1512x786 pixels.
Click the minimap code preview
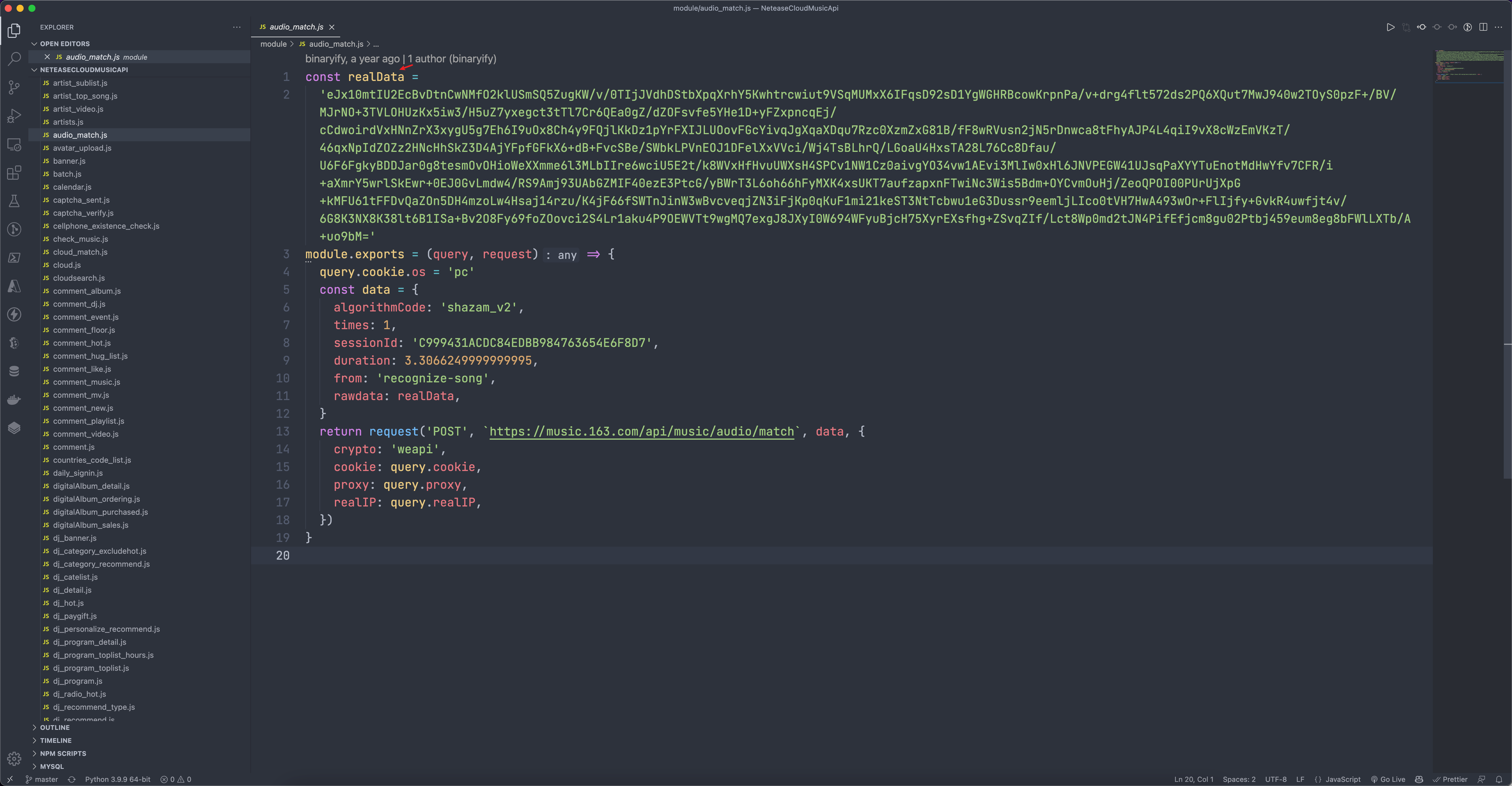[x=1467, y=66]
